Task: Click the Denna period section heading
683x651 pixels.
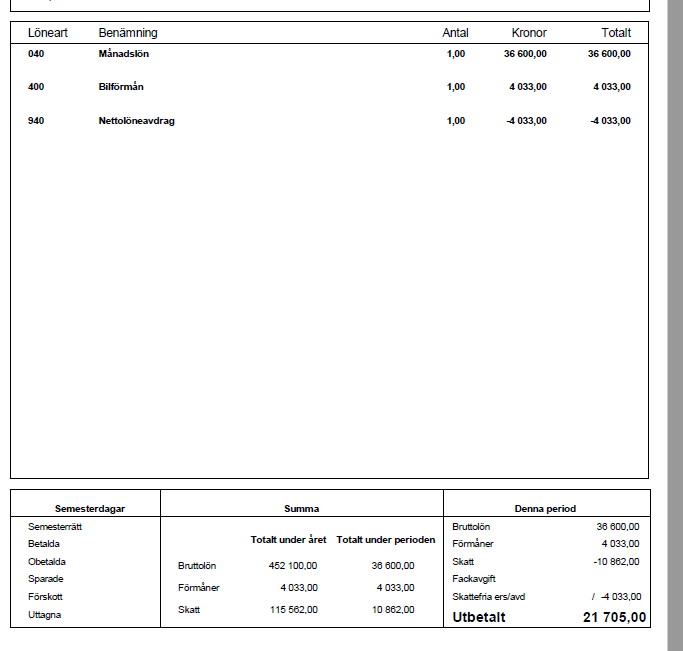Action: point(545,509)
